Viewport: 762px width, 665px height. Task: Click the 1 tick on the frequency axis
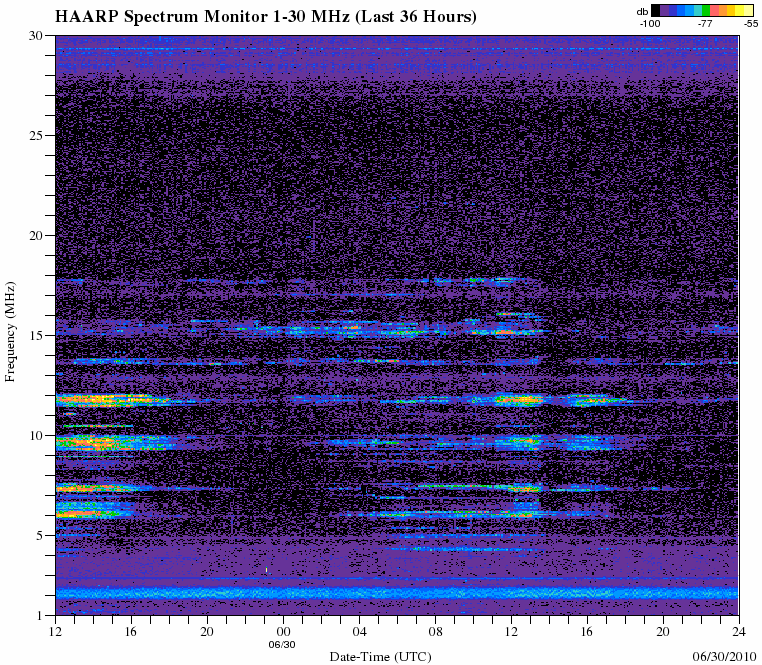tap(41, 616)
